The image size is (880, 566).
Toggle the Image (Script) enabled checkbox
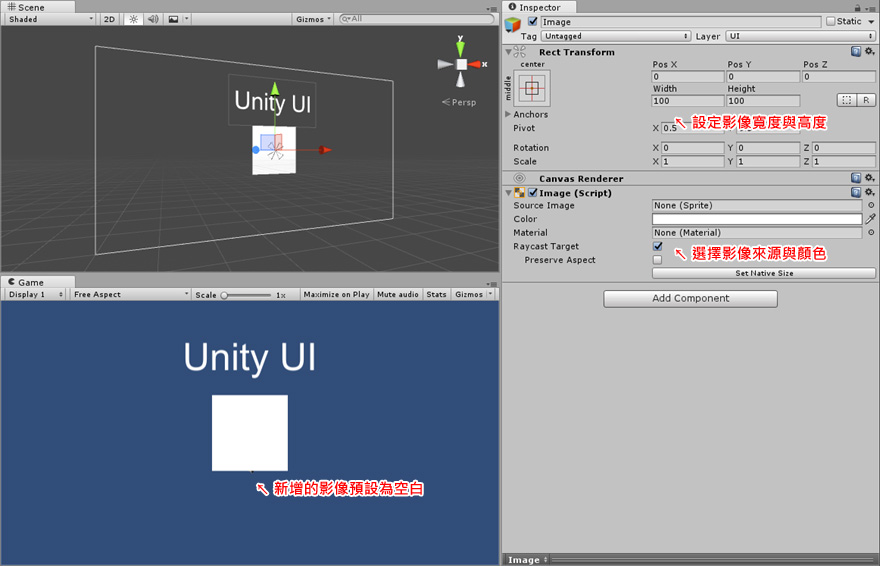533,192
